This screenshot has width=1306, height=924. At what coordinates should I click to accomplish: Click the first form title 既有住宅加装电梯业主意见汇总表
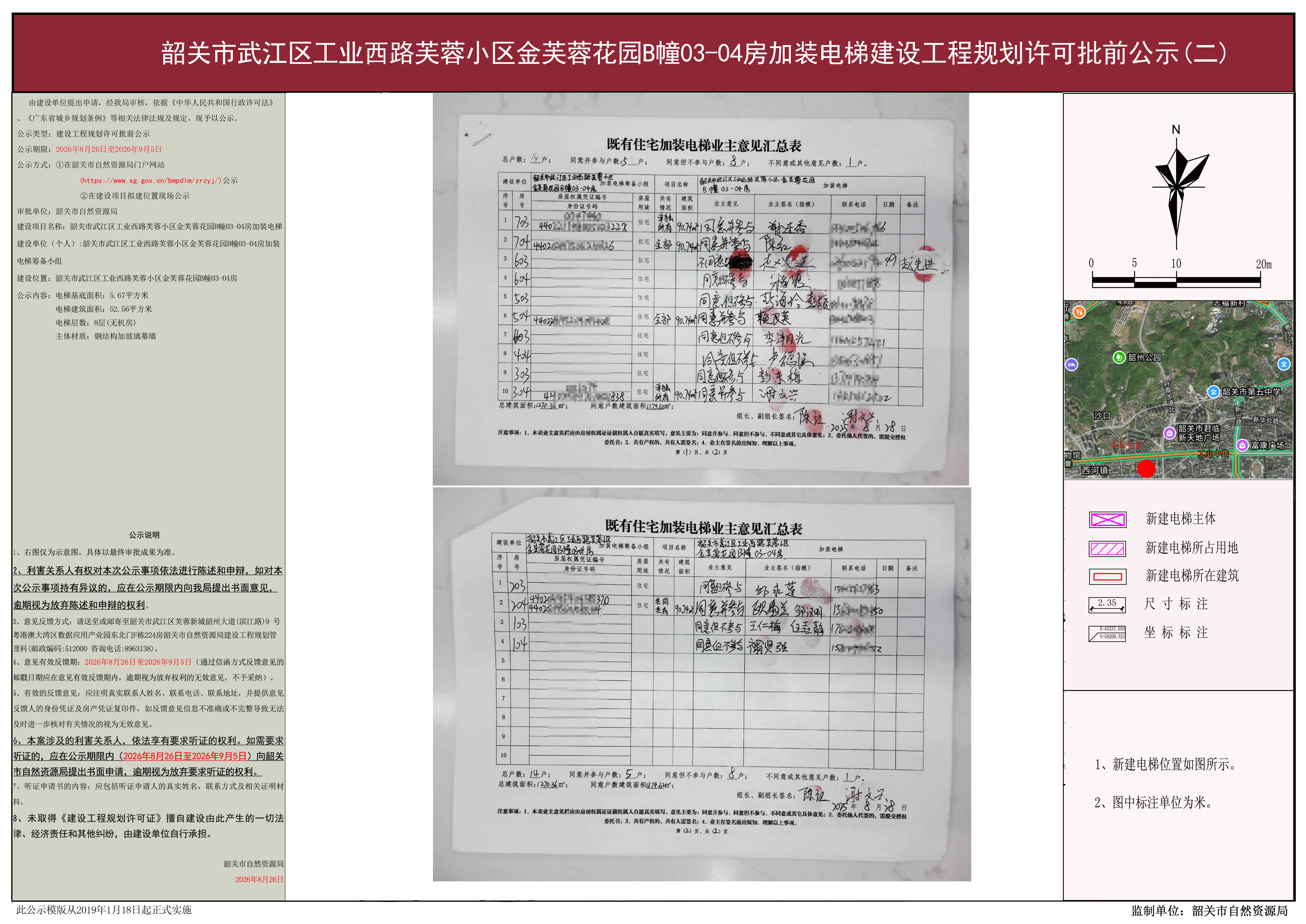click(703, 145)
